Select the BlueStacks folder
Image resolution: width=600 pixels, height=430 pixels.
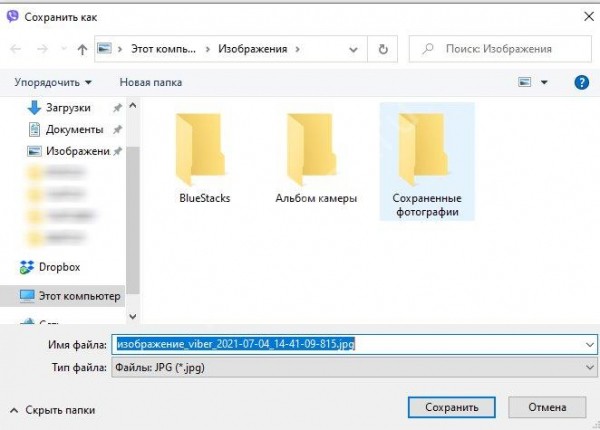click(204, 158)
